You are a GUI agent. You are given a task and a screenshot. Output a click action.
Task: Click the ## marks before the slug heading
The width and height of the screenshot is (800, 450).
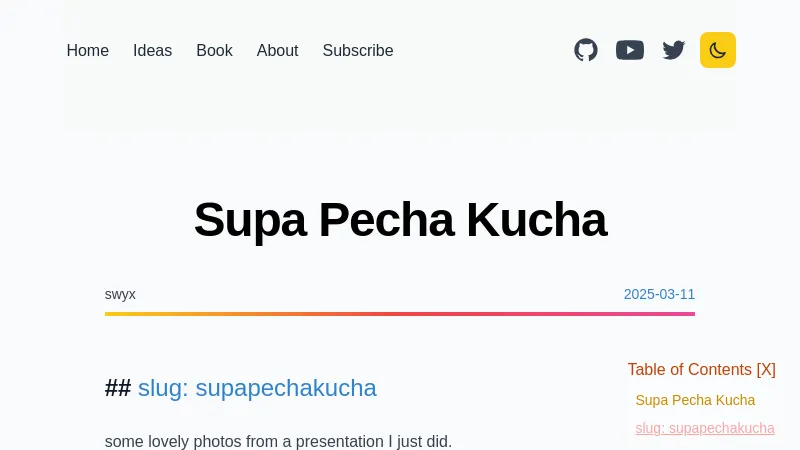[x=118, y=388]
